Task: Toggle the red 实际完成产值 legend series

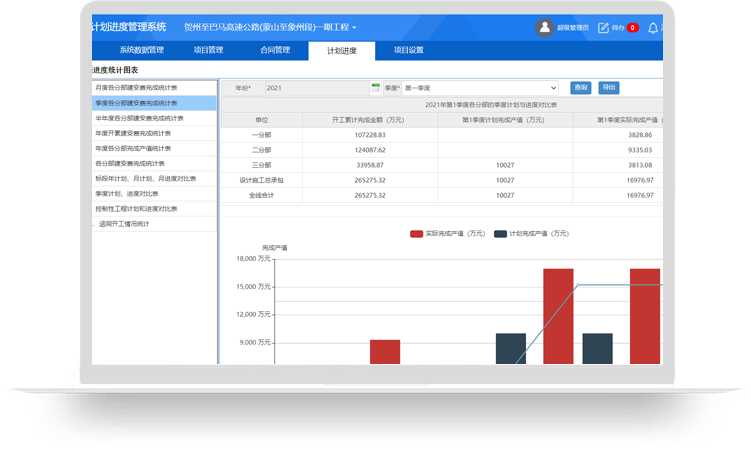Action: tap(417, 233)
